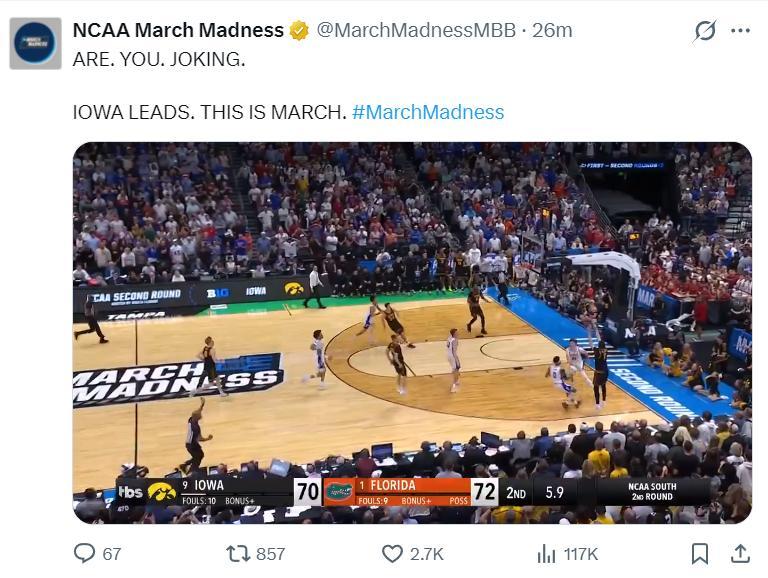Like the post with the heart icon
Screen dimensions: 768x578
[393, 553]
